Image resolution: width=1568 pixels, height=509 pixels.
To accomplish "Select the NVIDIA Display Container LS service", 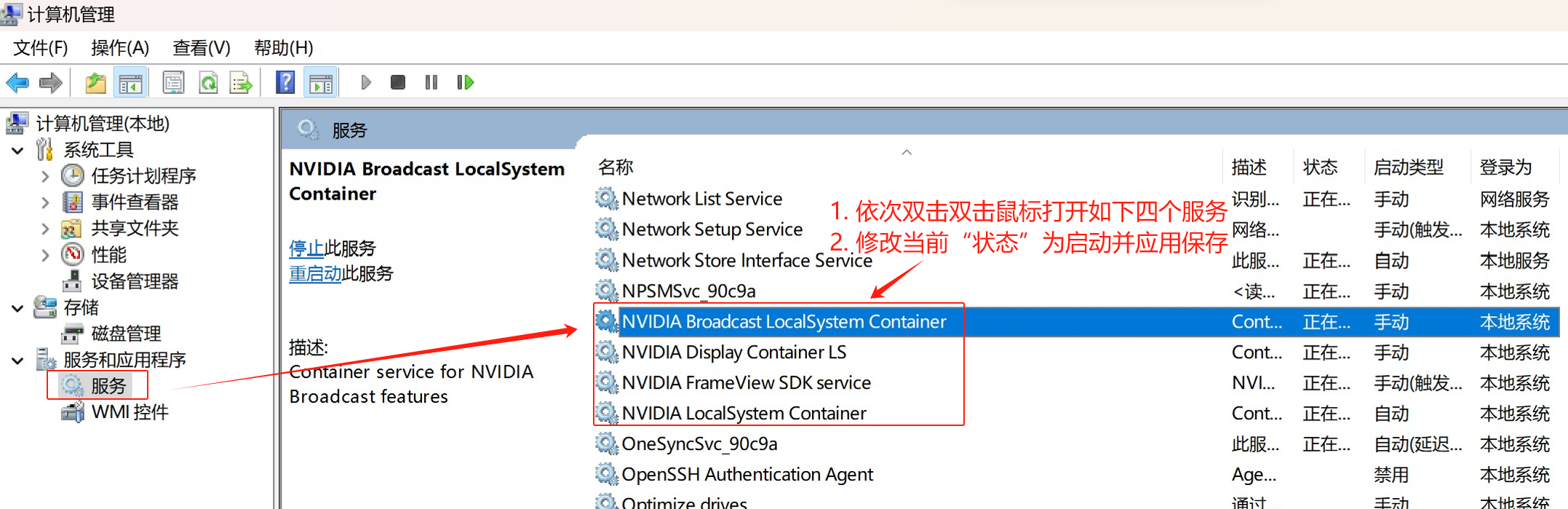I will point(733,352).
